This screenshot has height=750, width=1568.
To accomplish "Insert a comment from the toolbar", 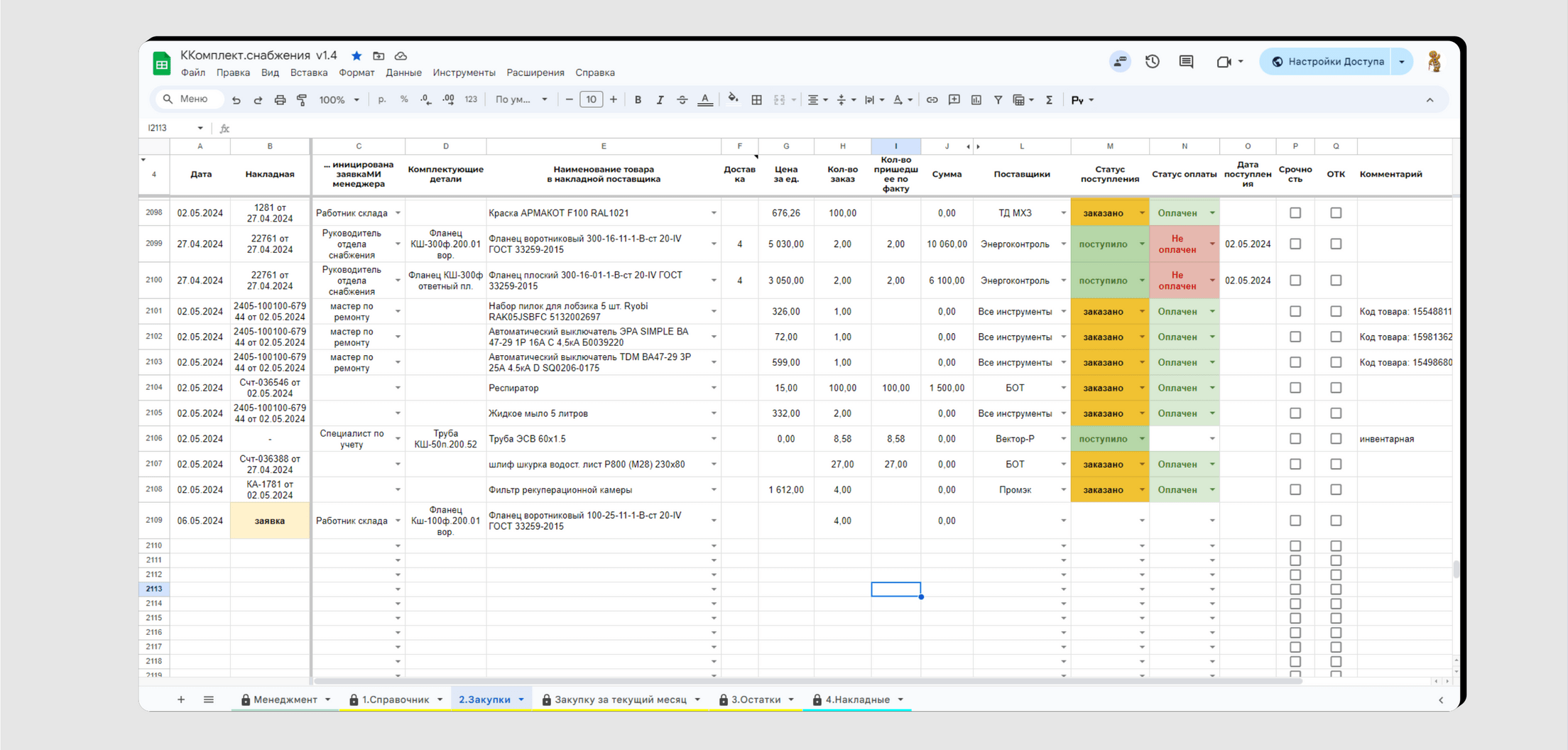I will 954,100.
